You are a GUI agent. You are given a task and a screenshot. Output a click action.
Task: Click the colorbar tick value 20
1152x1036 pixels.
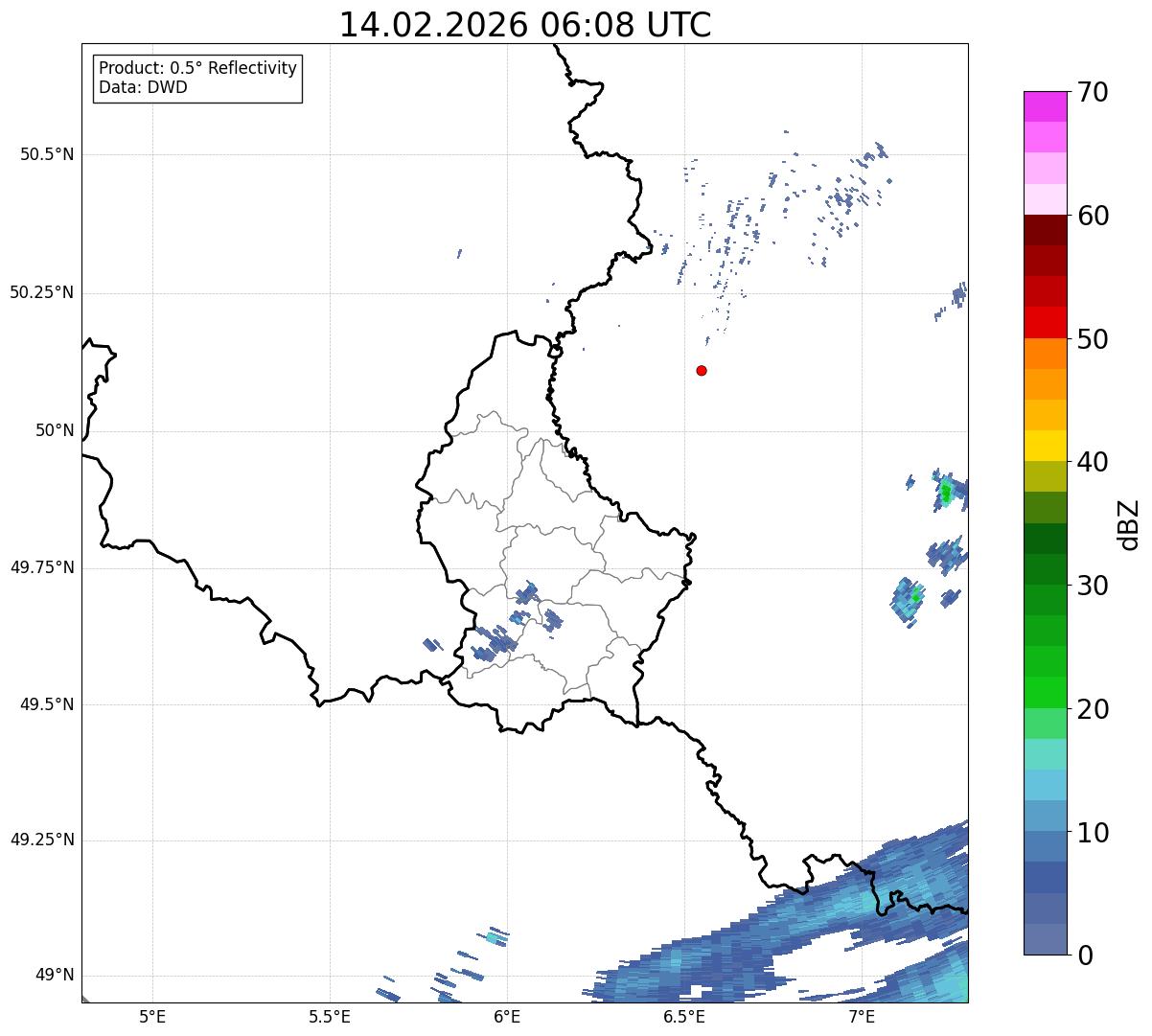pos(1093,709)
